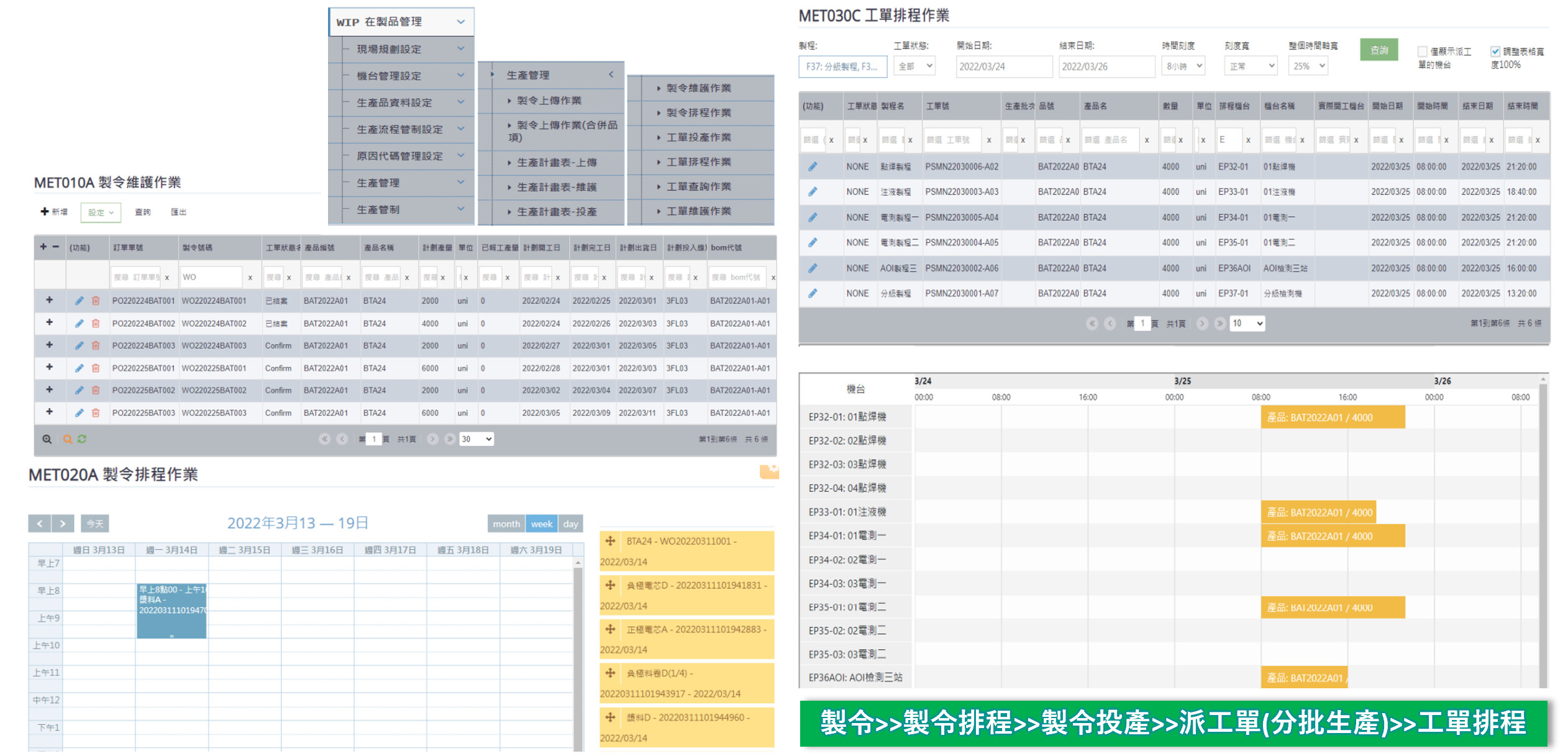Click the plus icon in MET010A grid header

pos(43,247)
